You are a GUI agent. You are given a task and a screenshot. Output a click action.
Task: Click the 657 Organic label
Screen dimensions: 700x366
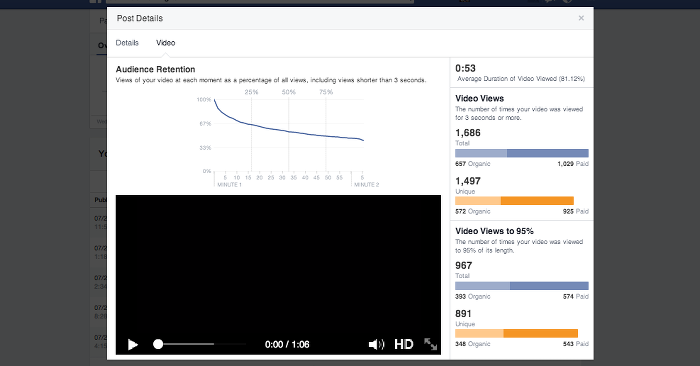(473, 164)
